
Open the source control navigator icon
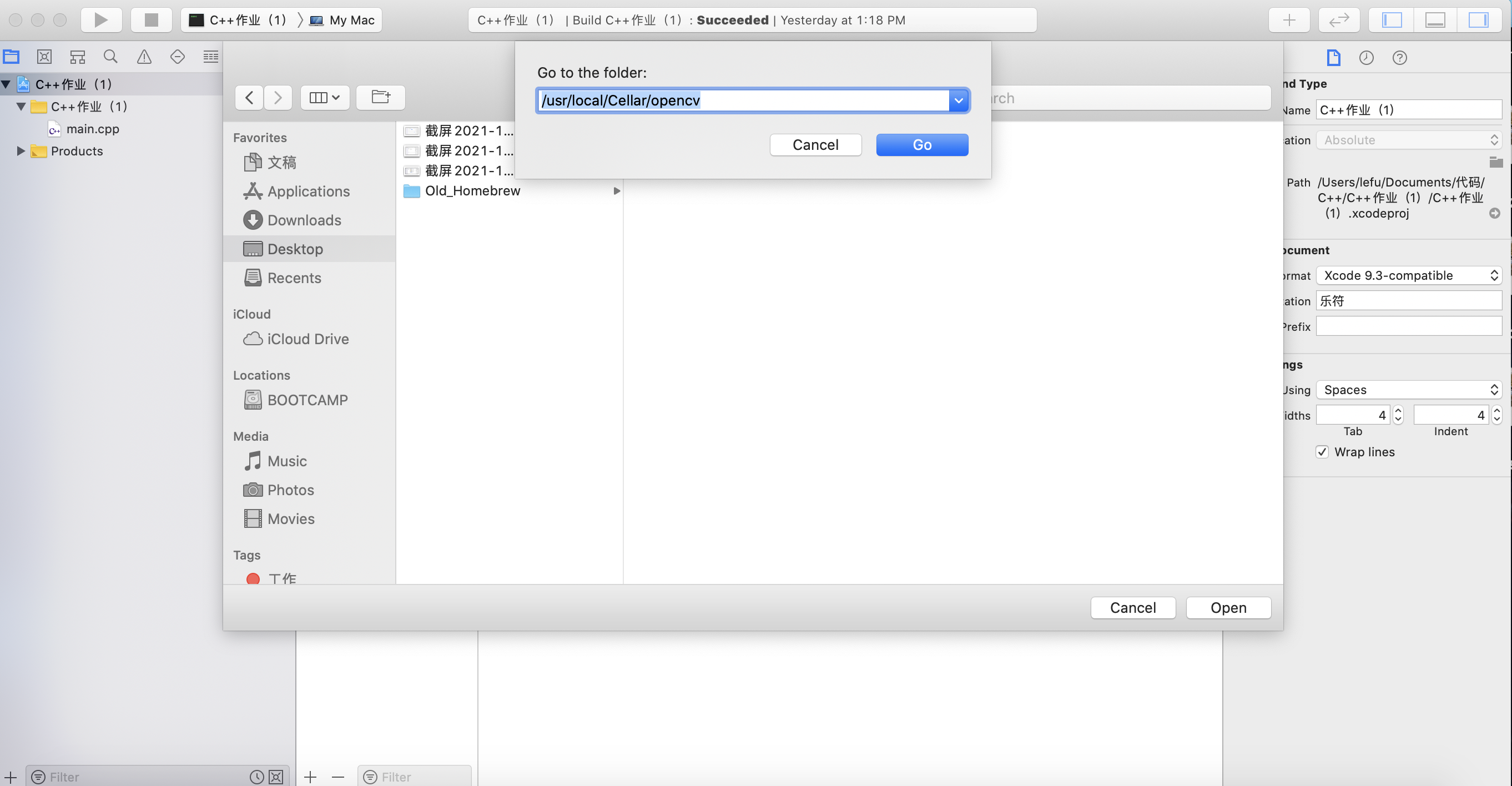tap(44, 57)
